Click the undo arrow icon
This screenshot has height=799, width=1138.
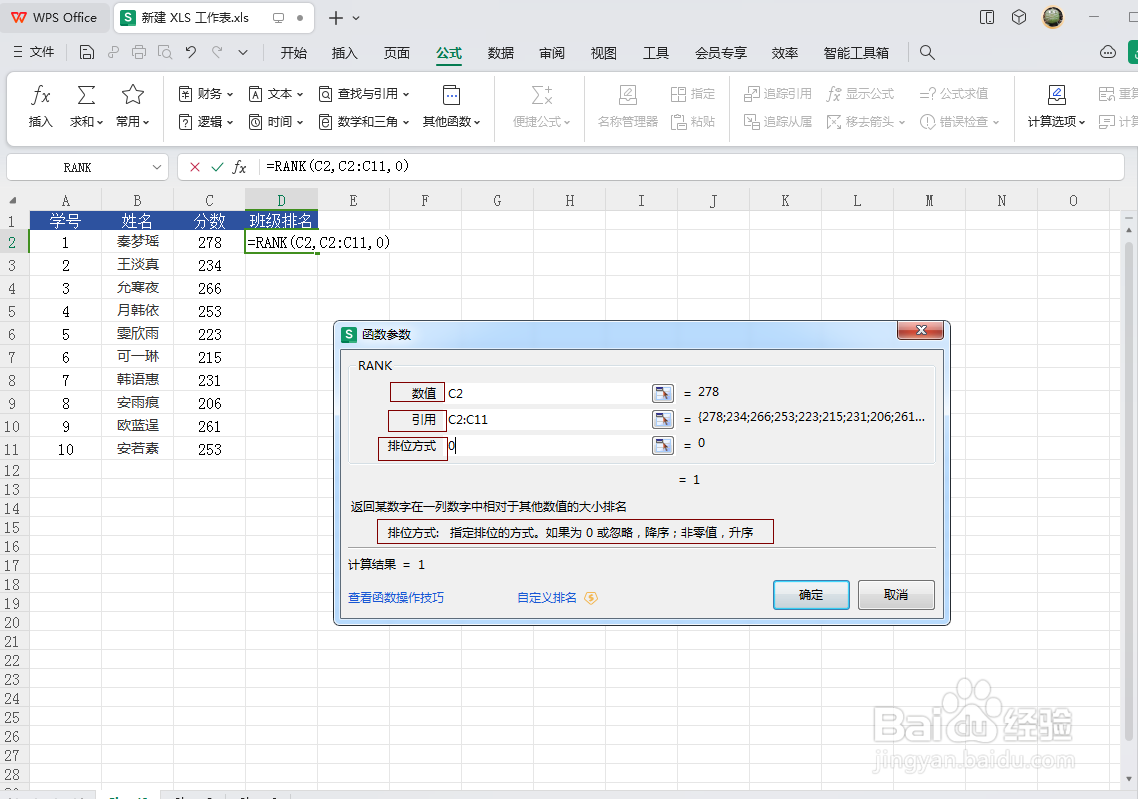(x=191, y=52)
